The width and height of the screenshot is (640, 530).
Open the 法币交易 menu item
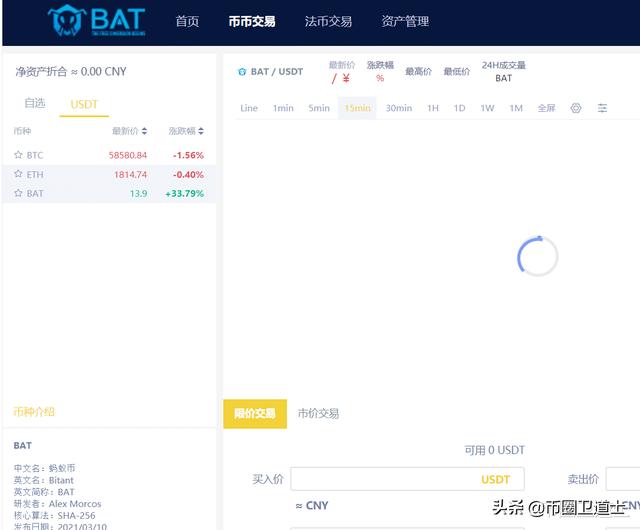click(328, 21)
